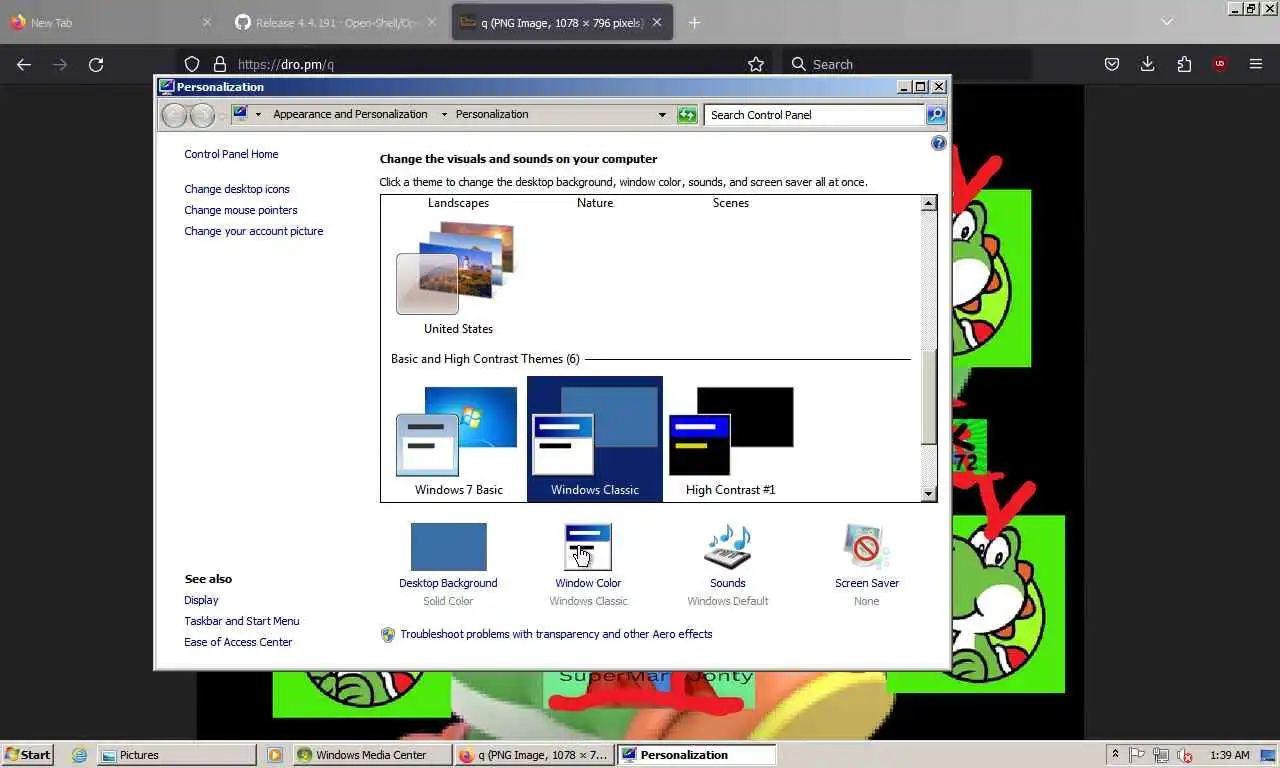Click the Action Center flag tray icon
1280x768 pixels.
tap(1137, 755)
